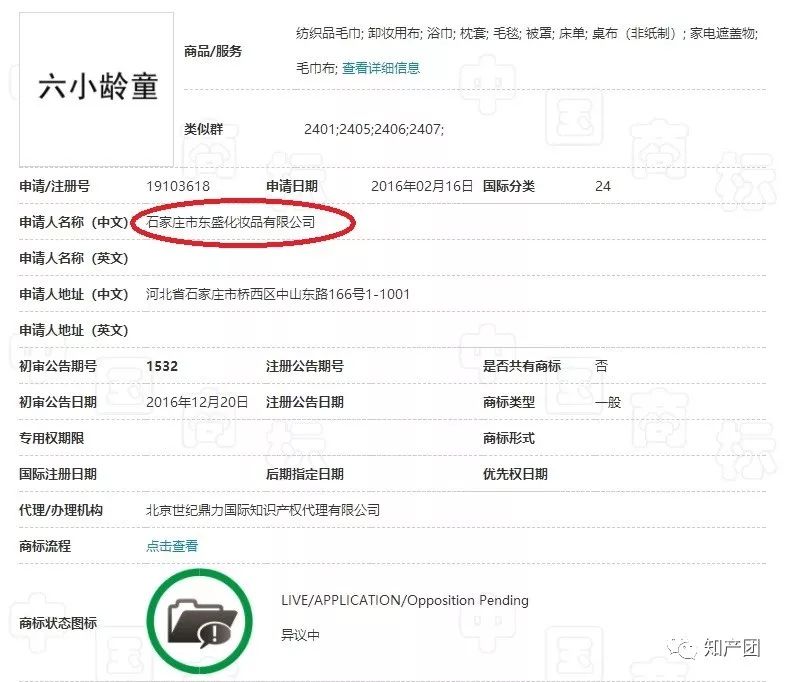
Task: Select the application date 2016年02月16日
Action: (422, 186)
